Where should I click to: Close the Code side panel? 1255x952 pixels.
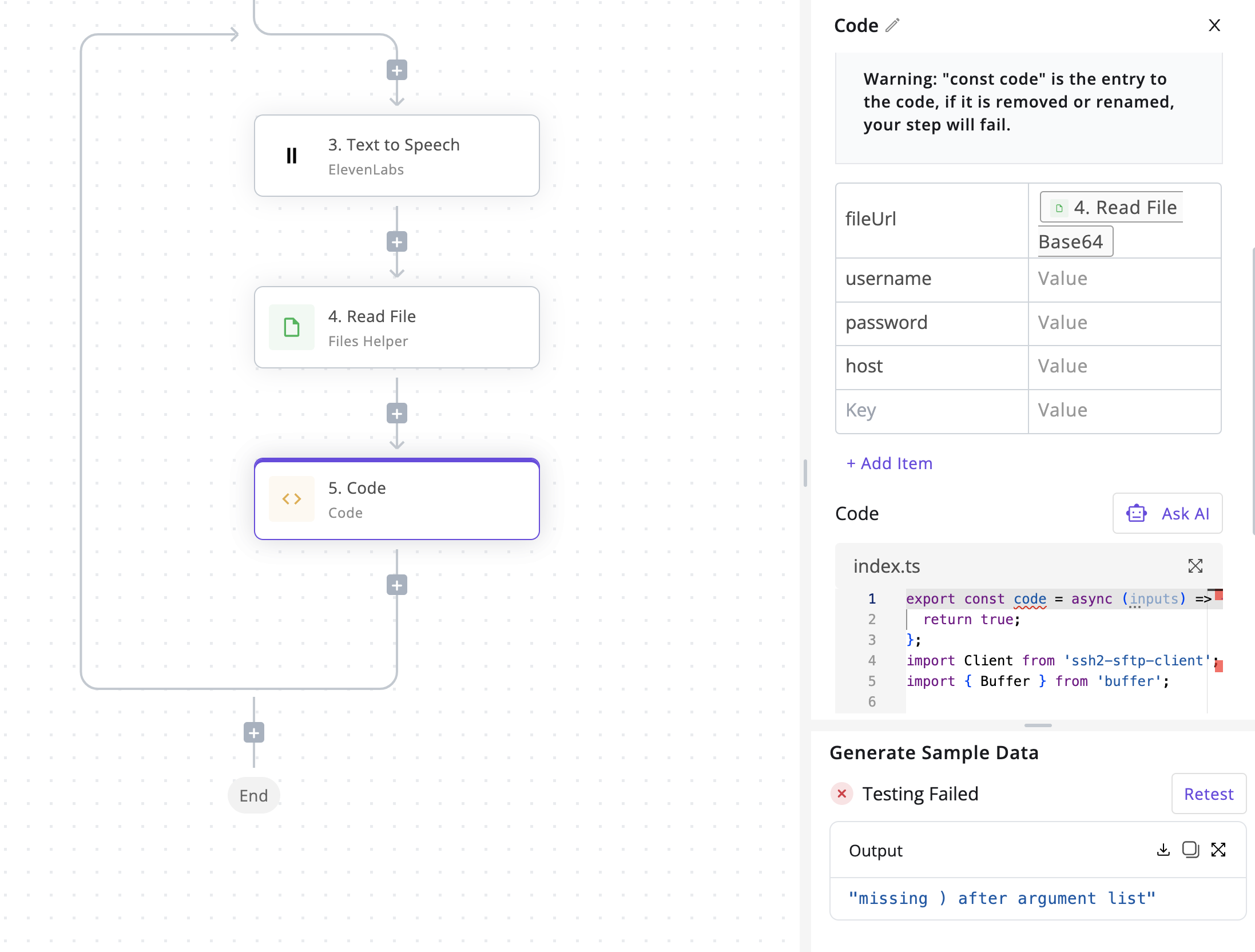tap(1214, 25)
